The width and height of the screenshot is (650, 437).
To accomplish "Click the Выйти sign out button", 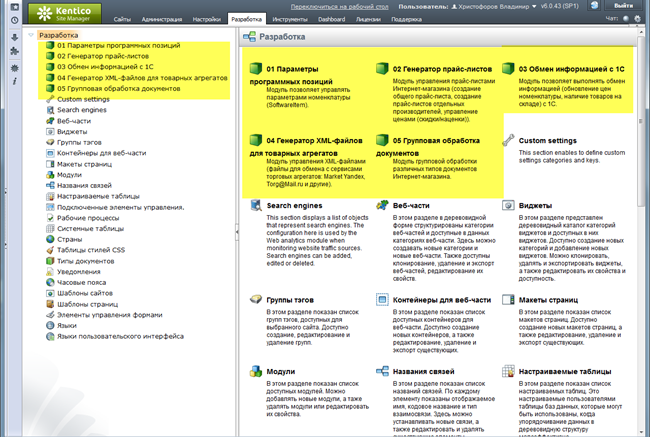I will click(623, 5).
